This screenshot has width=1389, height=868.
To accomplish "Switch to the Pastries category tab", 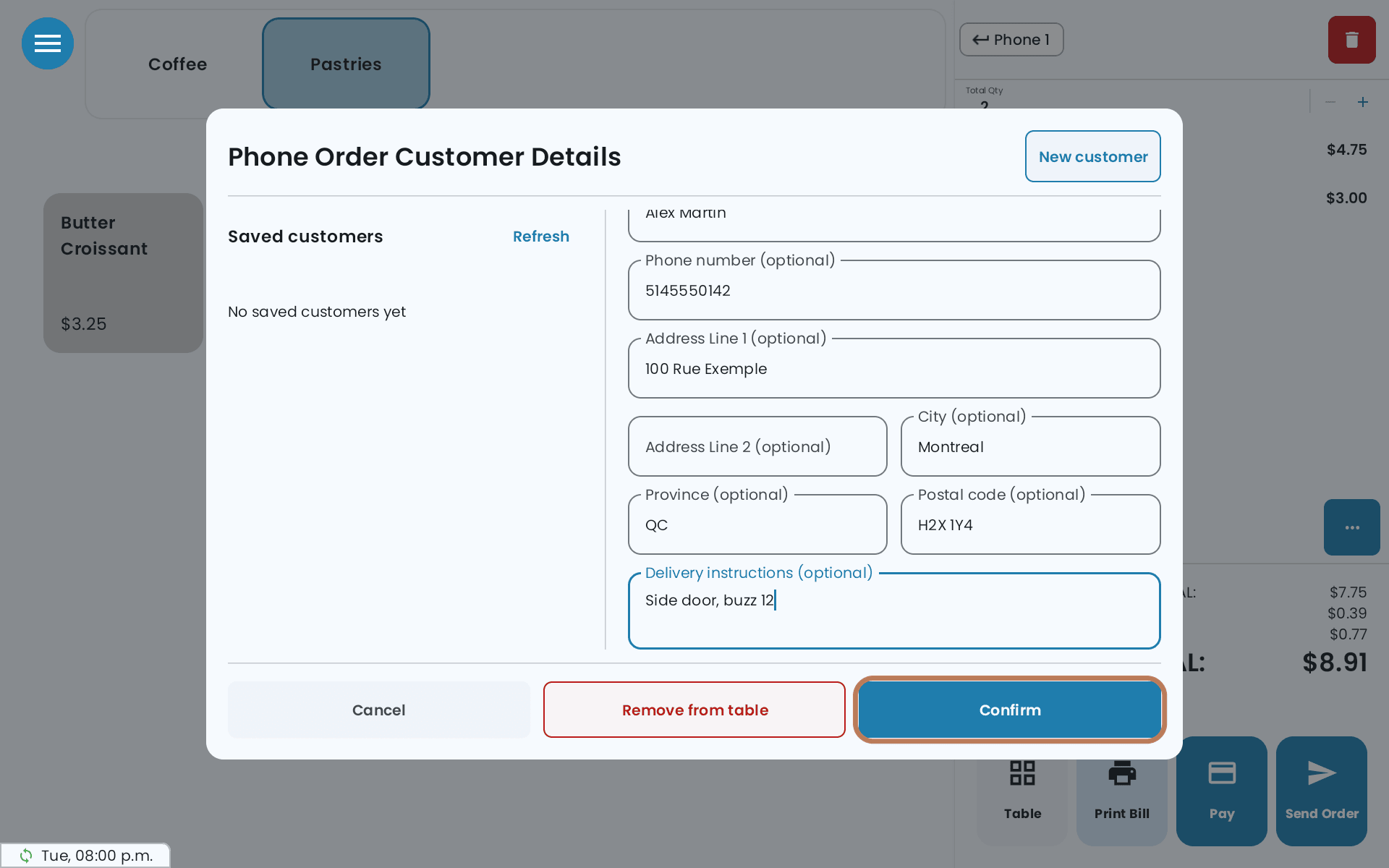I will coord(346,64).
